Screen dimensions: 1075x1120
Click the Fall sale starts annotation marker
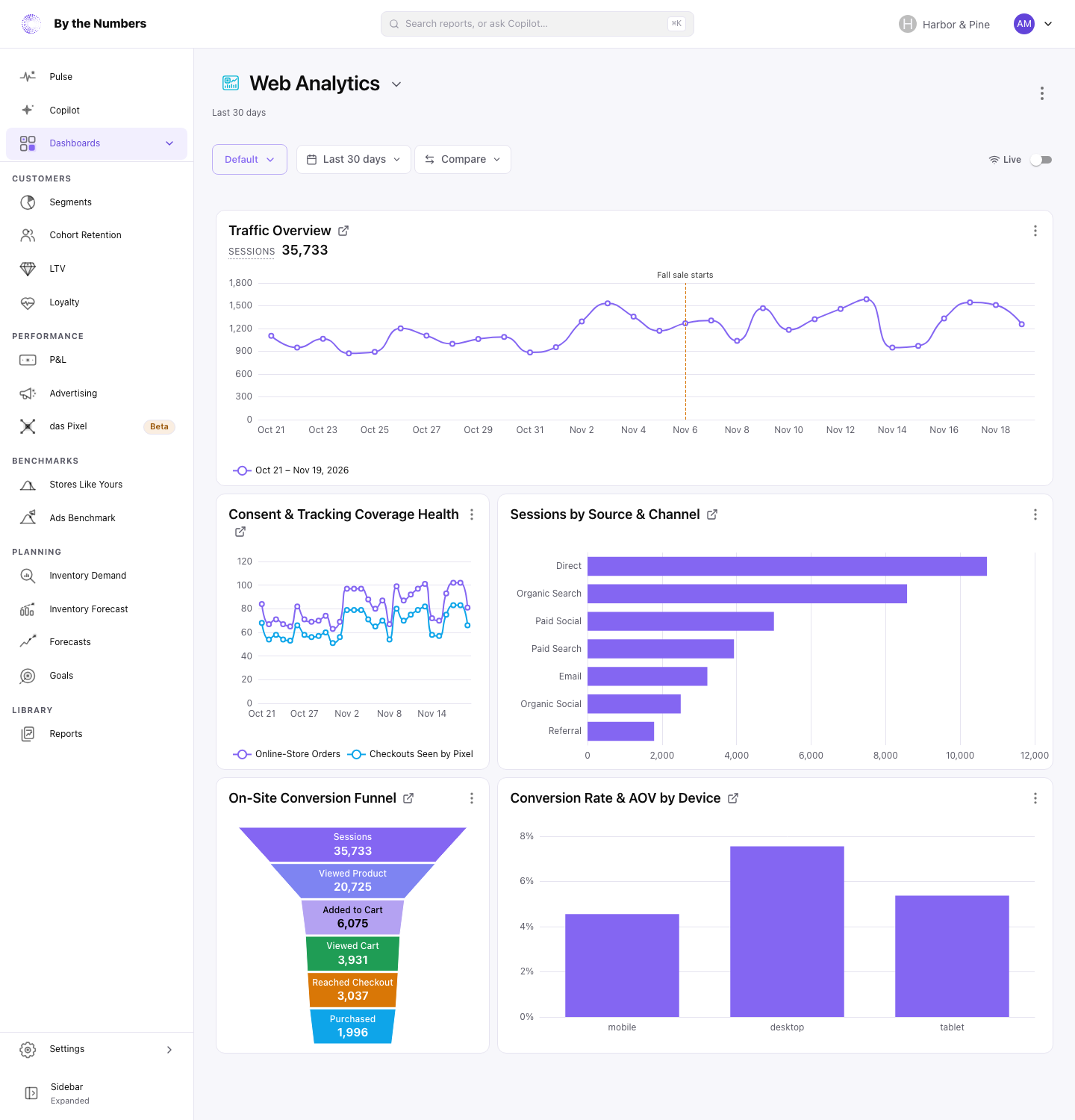(x=685, y=275)
